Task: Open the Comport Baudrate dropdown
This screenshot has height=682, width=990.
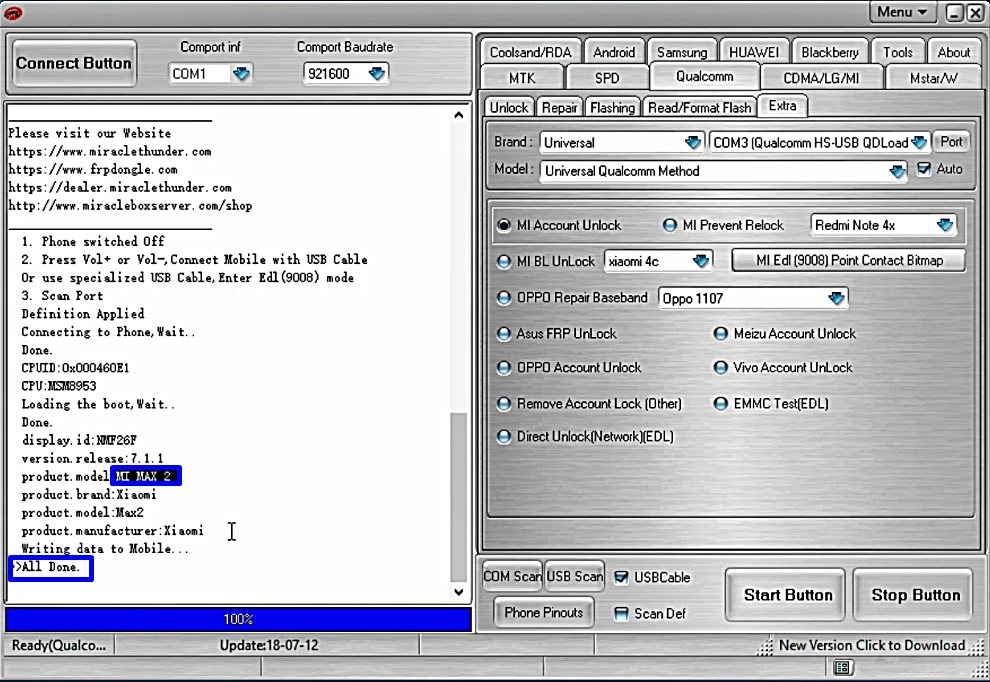Action: [376, 74]
